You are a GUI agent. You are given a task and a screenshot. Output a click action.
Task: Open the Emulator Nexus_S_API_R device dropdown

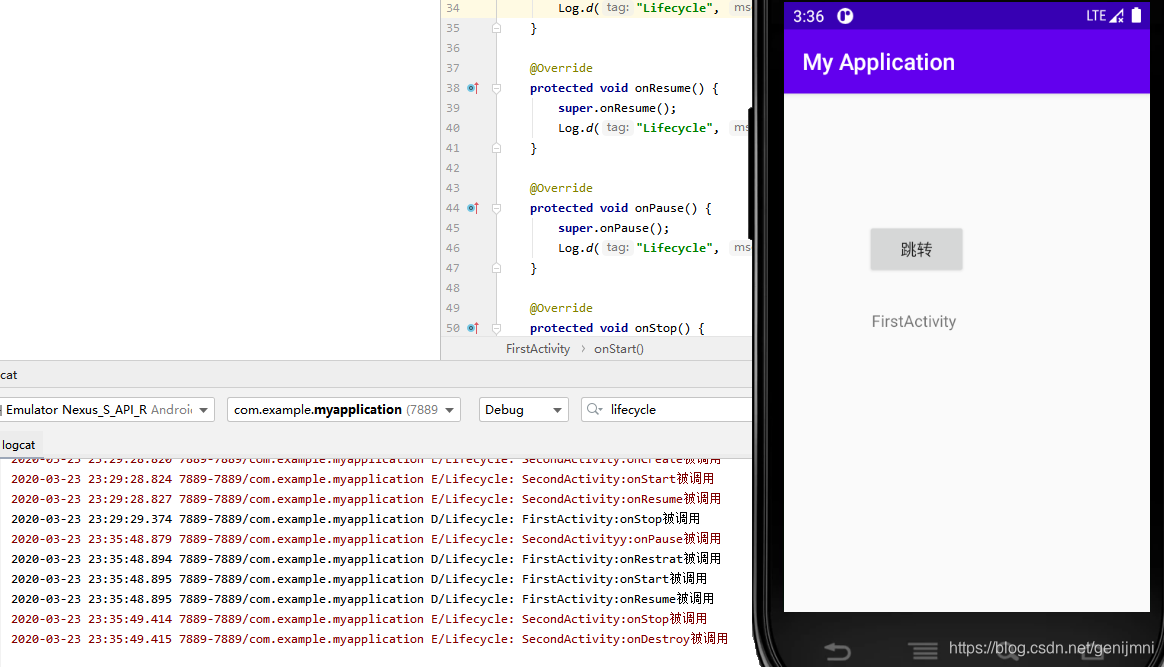tap(107, 410)
